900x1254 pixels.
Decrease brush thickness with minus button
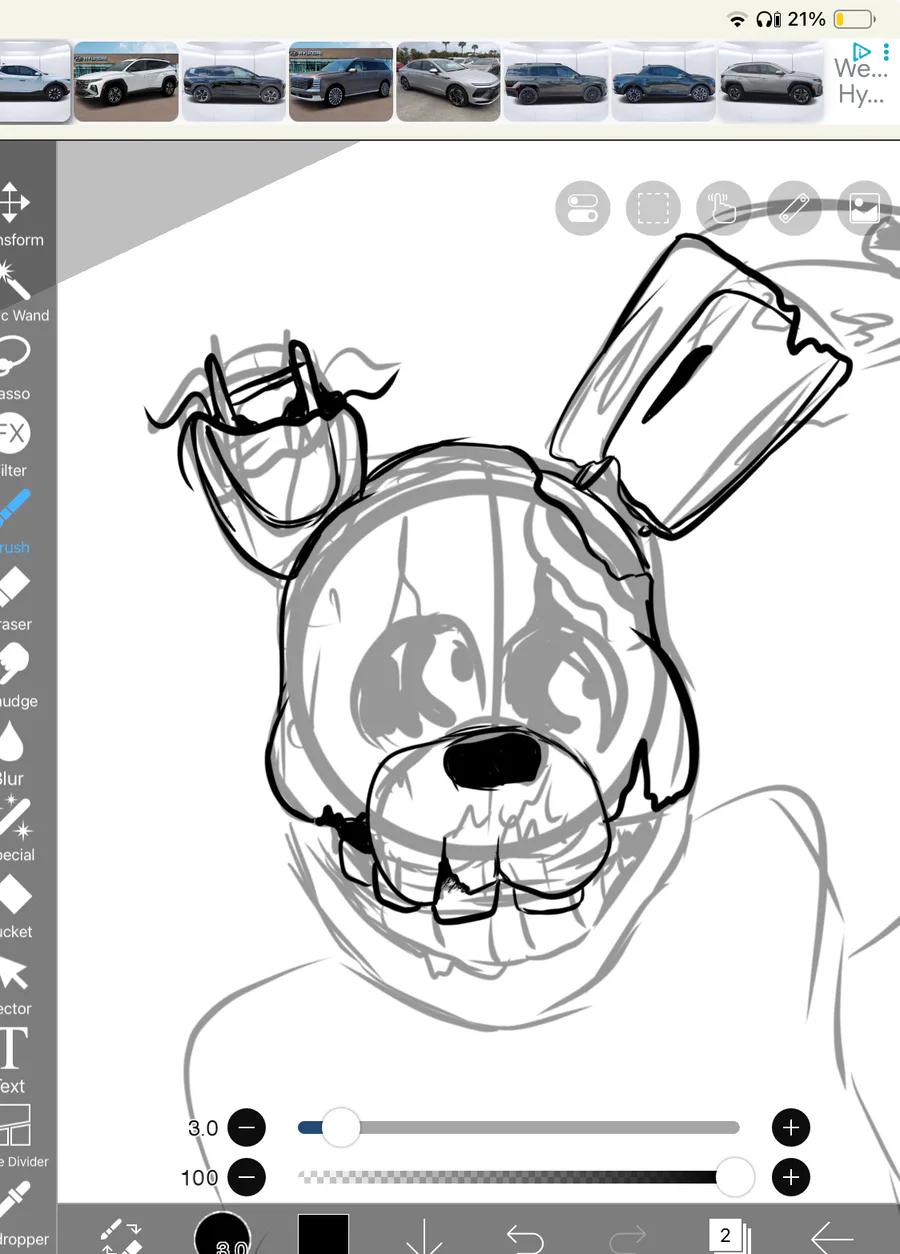(247, 1128)
